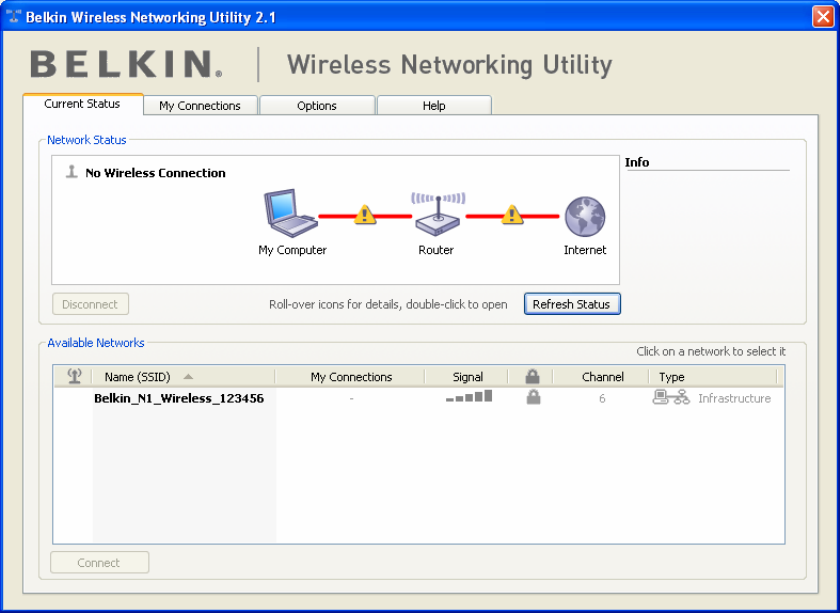Click the Infrastructure network type icon
The image size is (840, 613).
point(671,397)
